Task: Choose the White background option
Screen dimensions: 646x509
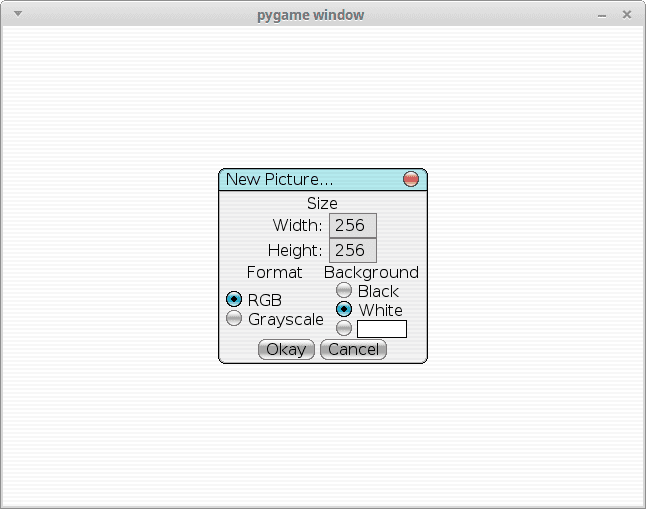Action: coord(344,309)
